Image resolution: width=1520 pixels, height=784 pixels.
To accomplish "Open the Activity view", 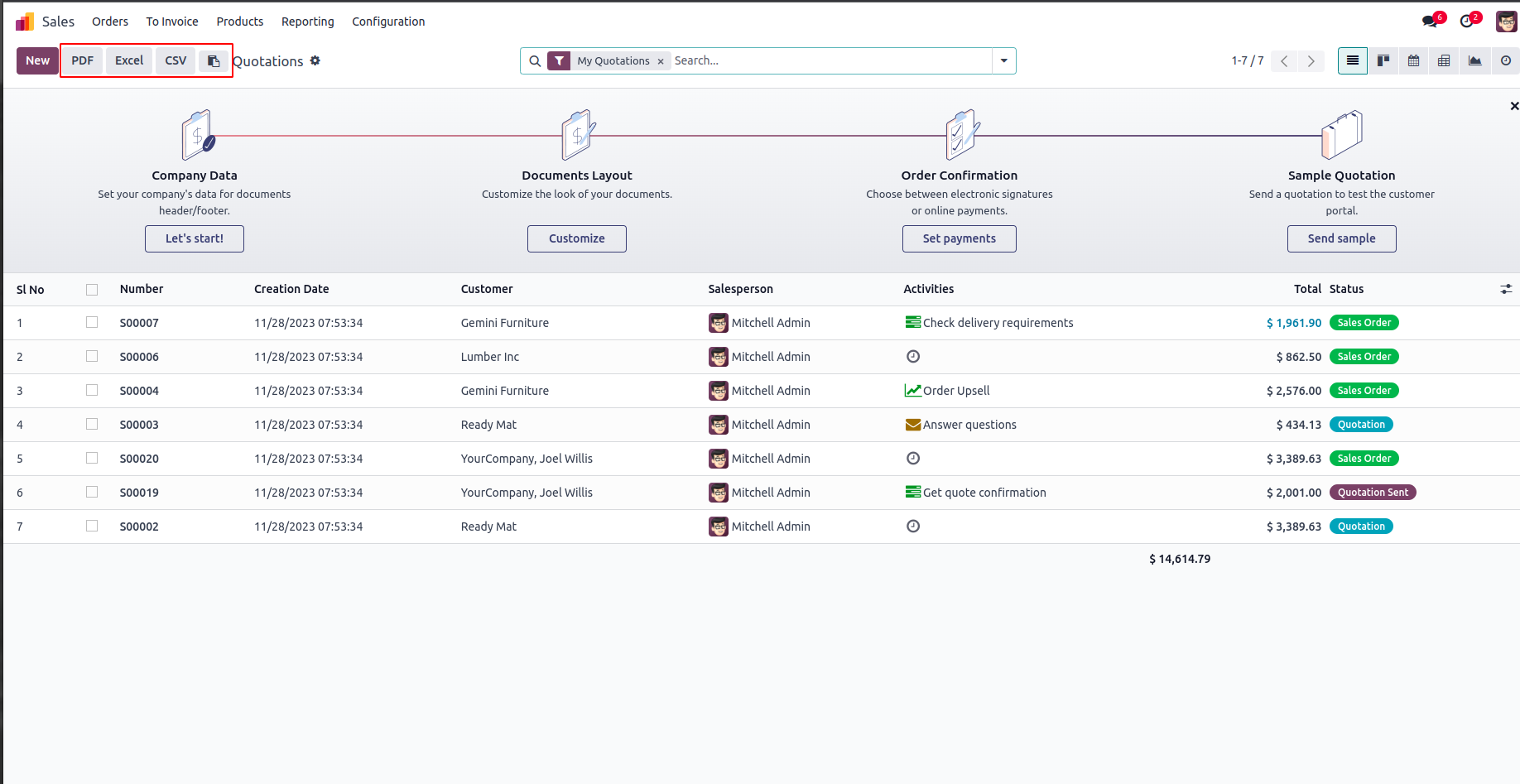I will pyautogui.click(x=1505, y=60).
